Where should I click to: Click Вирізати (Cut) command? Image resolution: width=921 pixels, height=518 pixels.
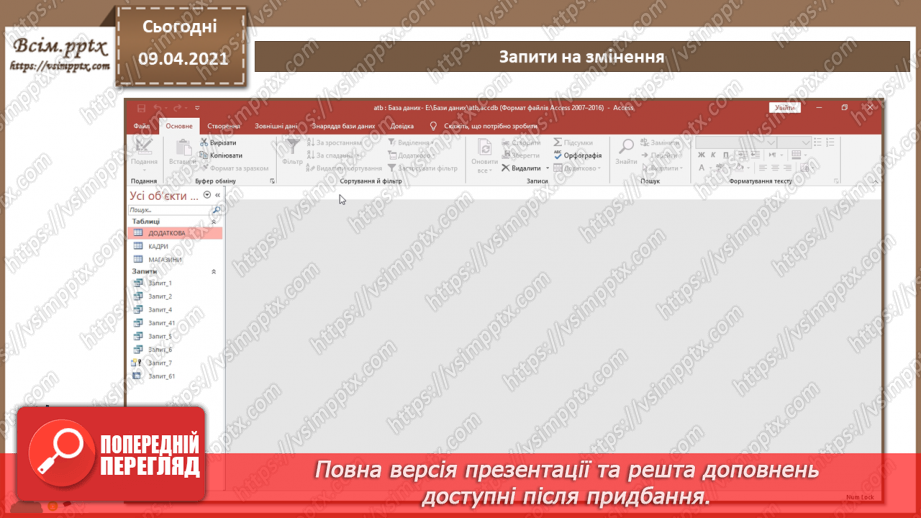(219, 143)
